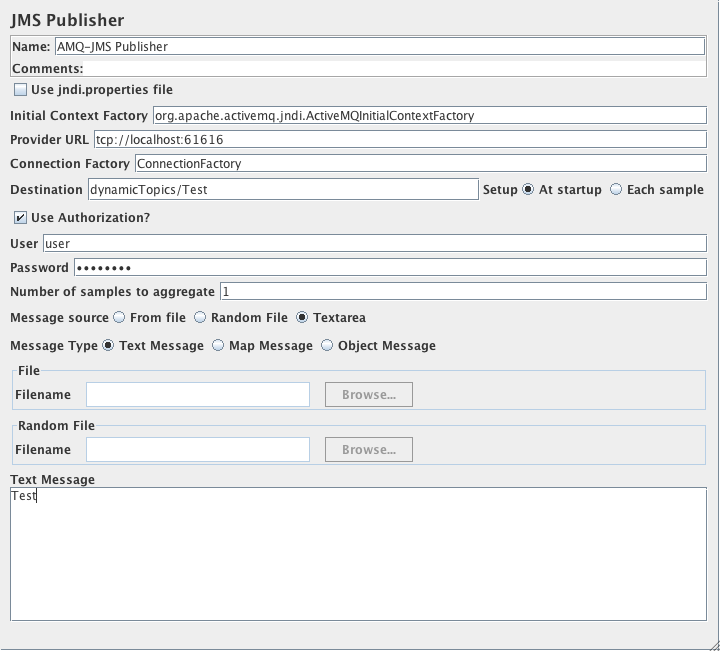Click the Name field with AMQ-JMS Publisher
Screen dimensions: 720x652
[x=379, y=46]
